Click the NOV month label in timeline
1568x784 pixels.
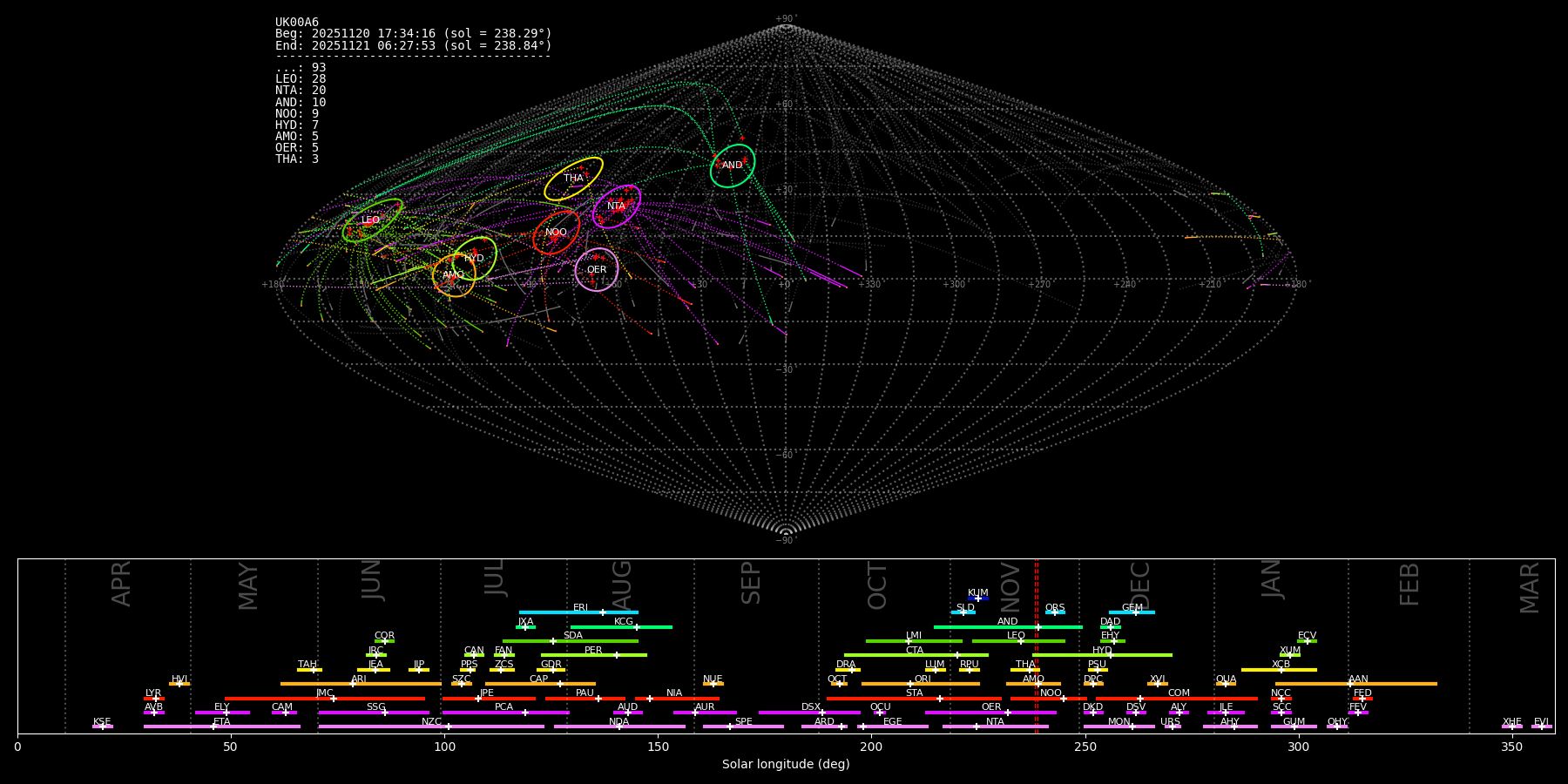click(1010, 587)
